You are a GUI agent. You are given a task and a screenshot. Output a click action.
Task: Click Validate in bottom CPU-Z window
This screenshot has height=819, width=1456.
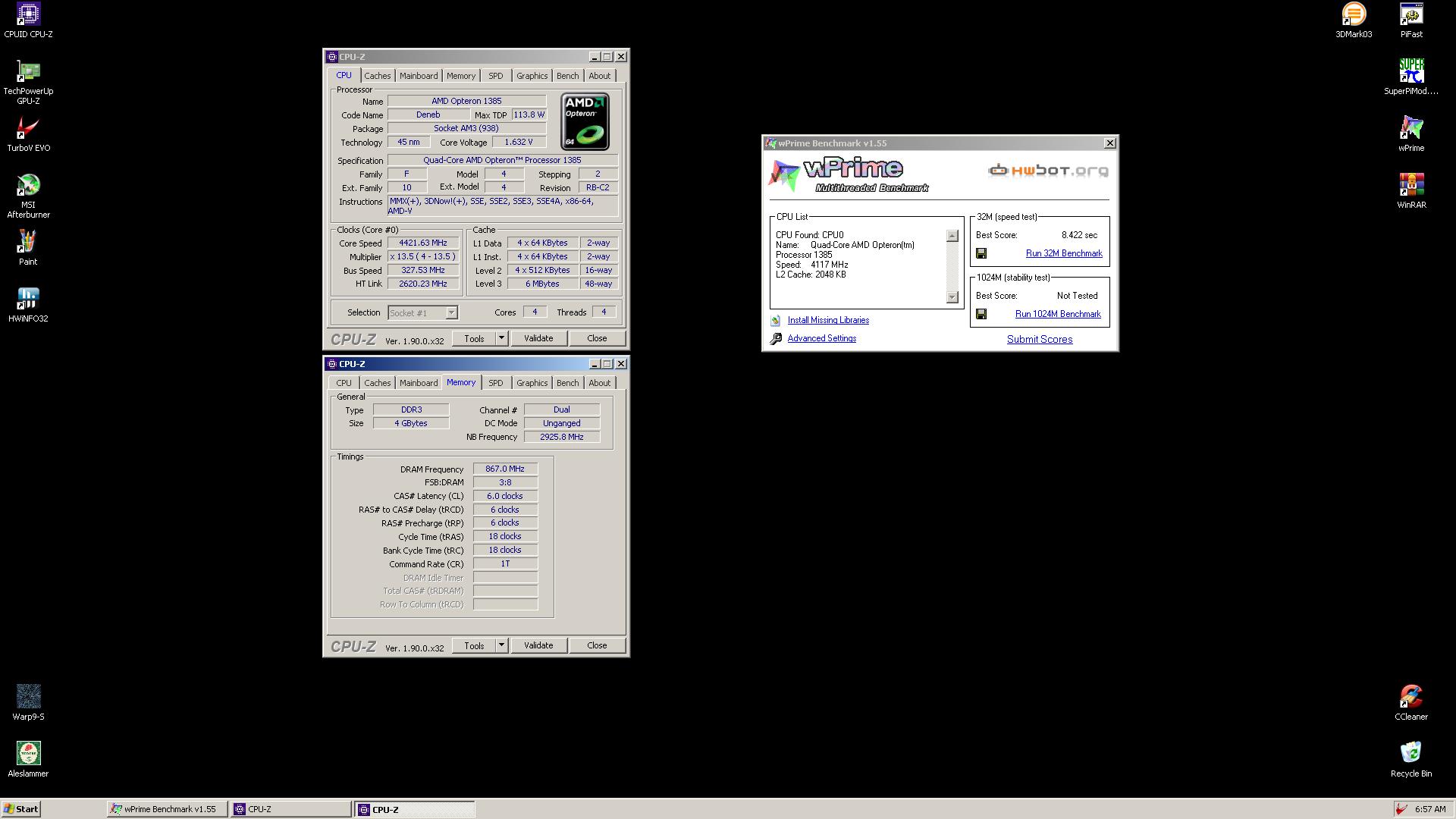click(538, 645)
